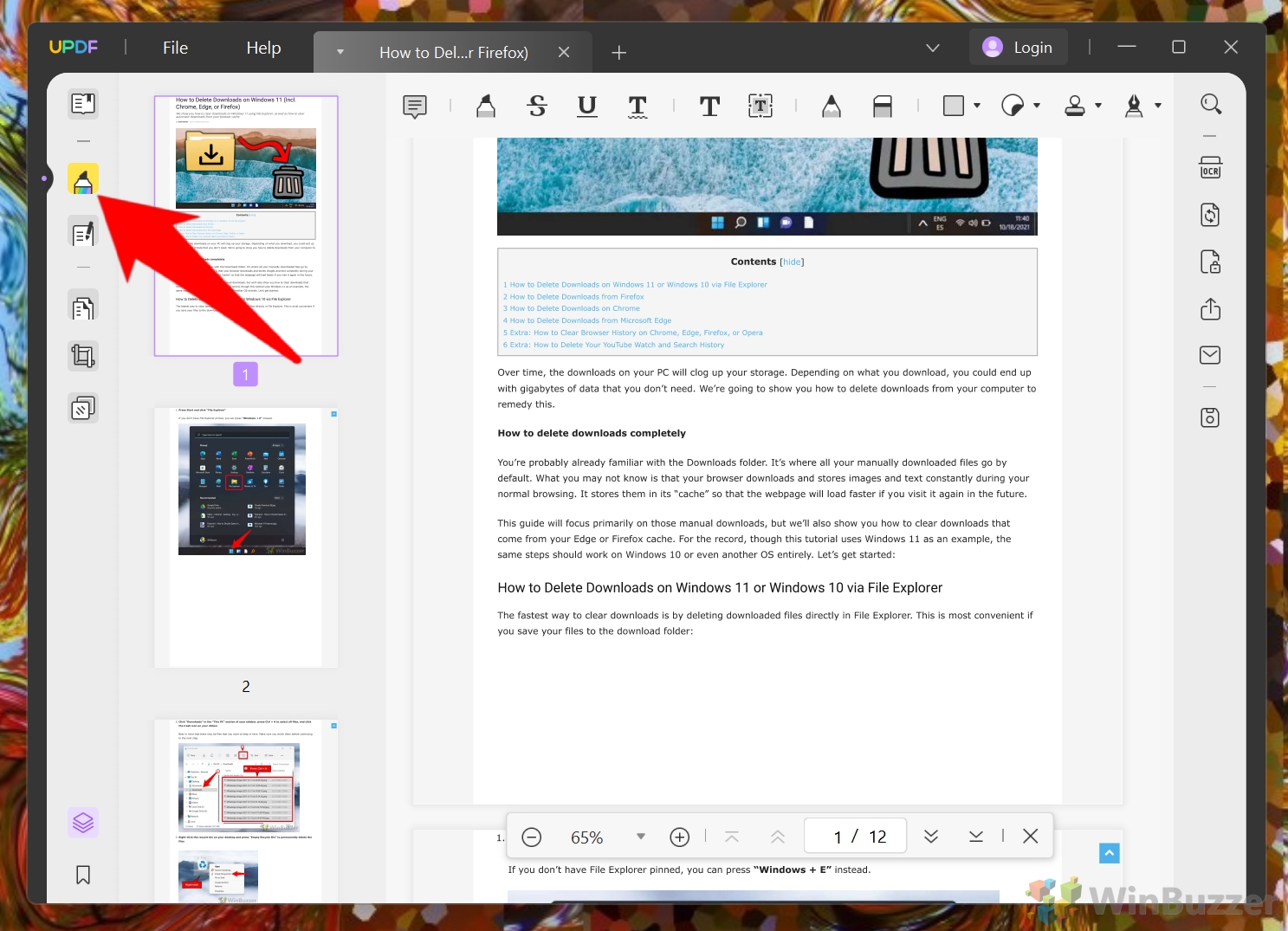Open Organize Pages tool in sidebar
1288x931 pixels.
[83, 307]
